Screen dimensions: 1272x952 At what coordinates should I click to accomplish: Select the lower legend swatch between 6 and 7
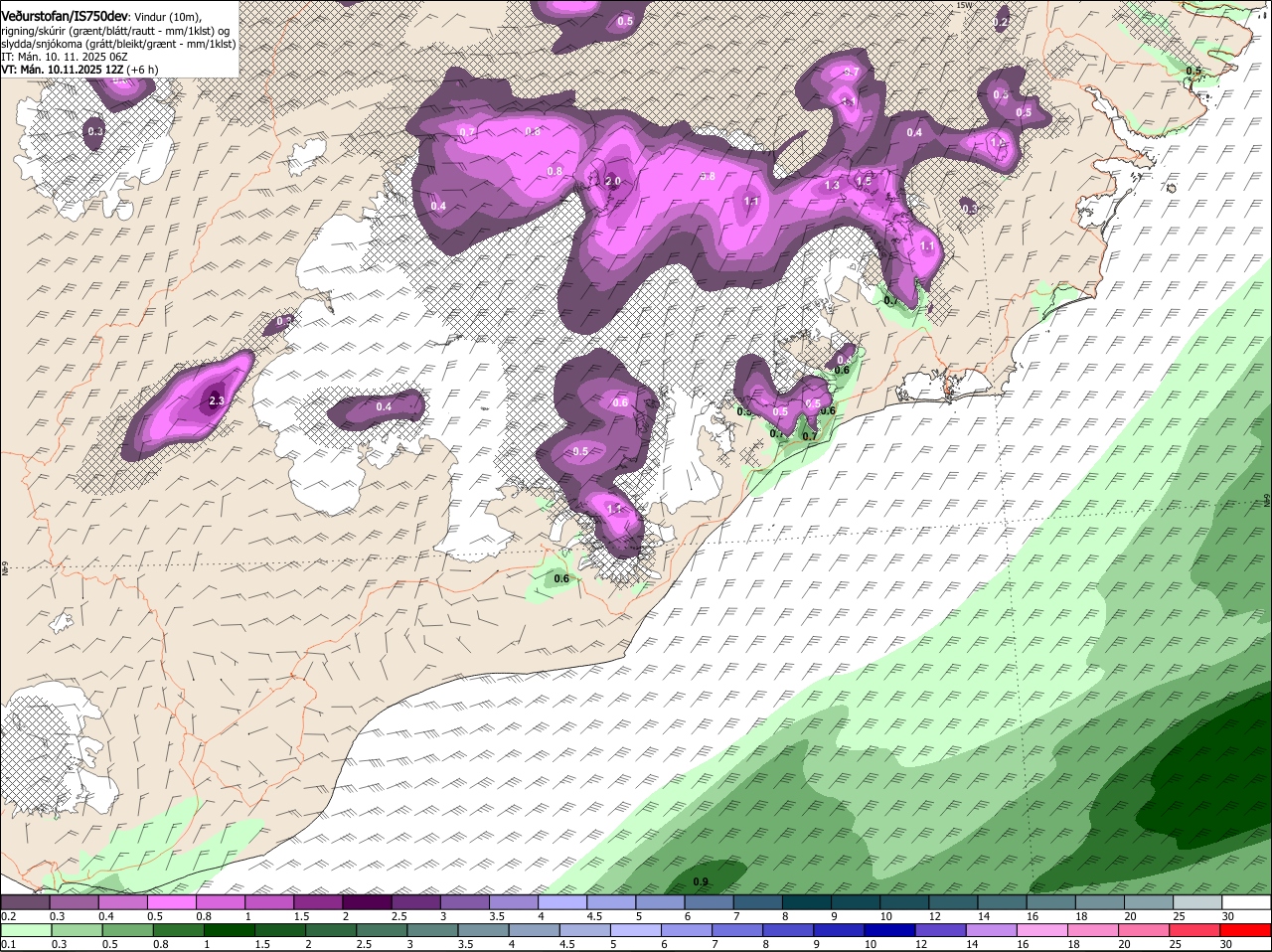coord(688,931)
